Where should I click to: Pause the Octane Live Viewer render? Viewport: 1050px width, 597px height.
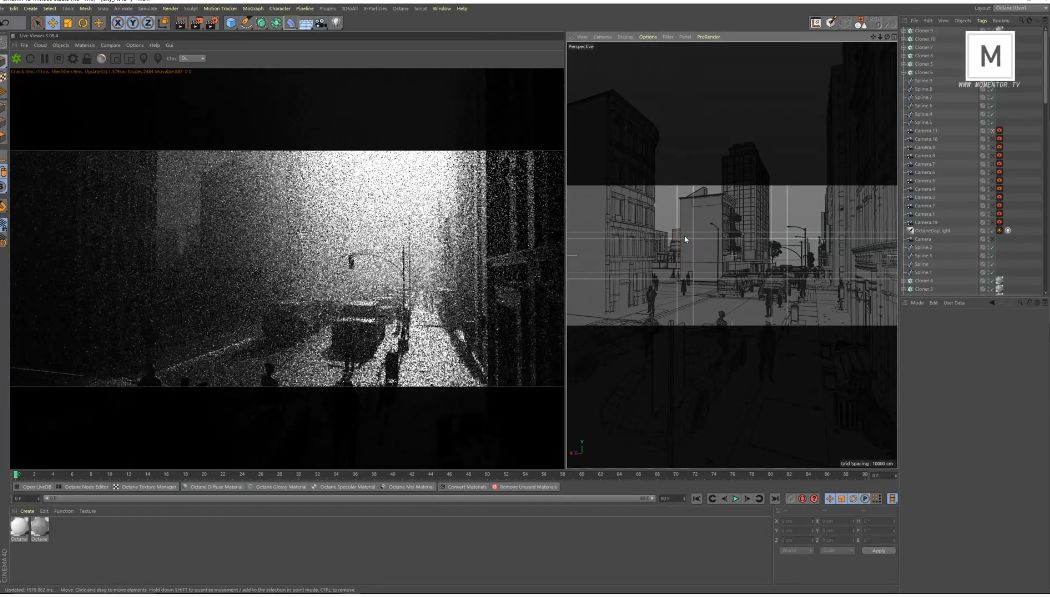(x=44, y=59)
